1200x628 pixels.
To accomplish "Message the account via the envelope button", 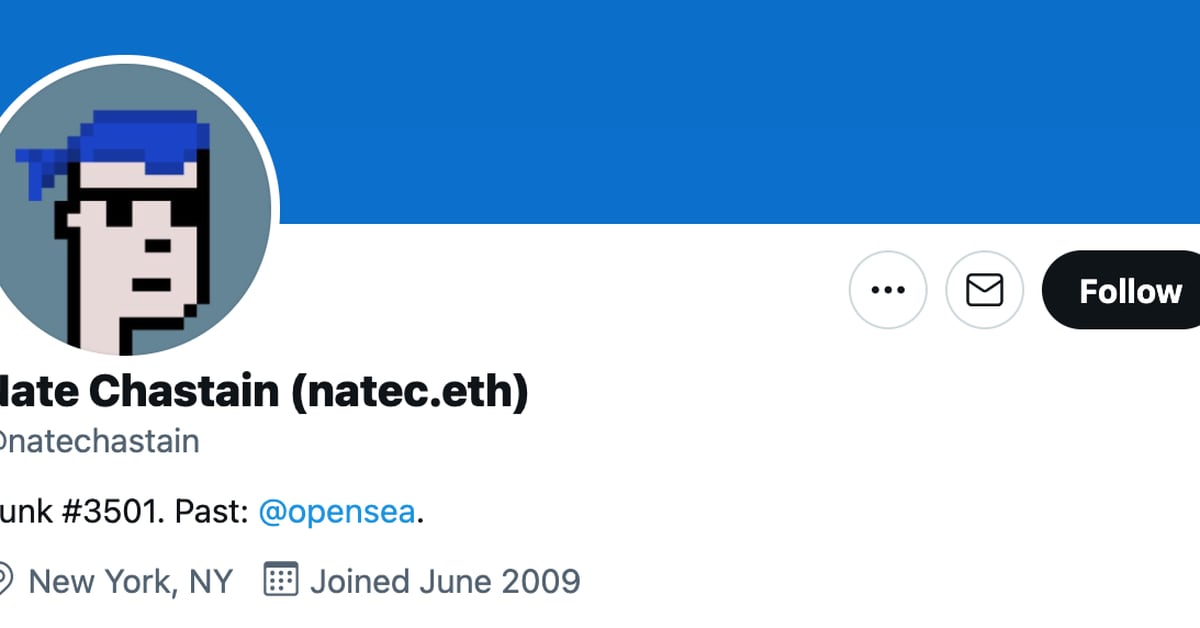I will coord(984,290).
